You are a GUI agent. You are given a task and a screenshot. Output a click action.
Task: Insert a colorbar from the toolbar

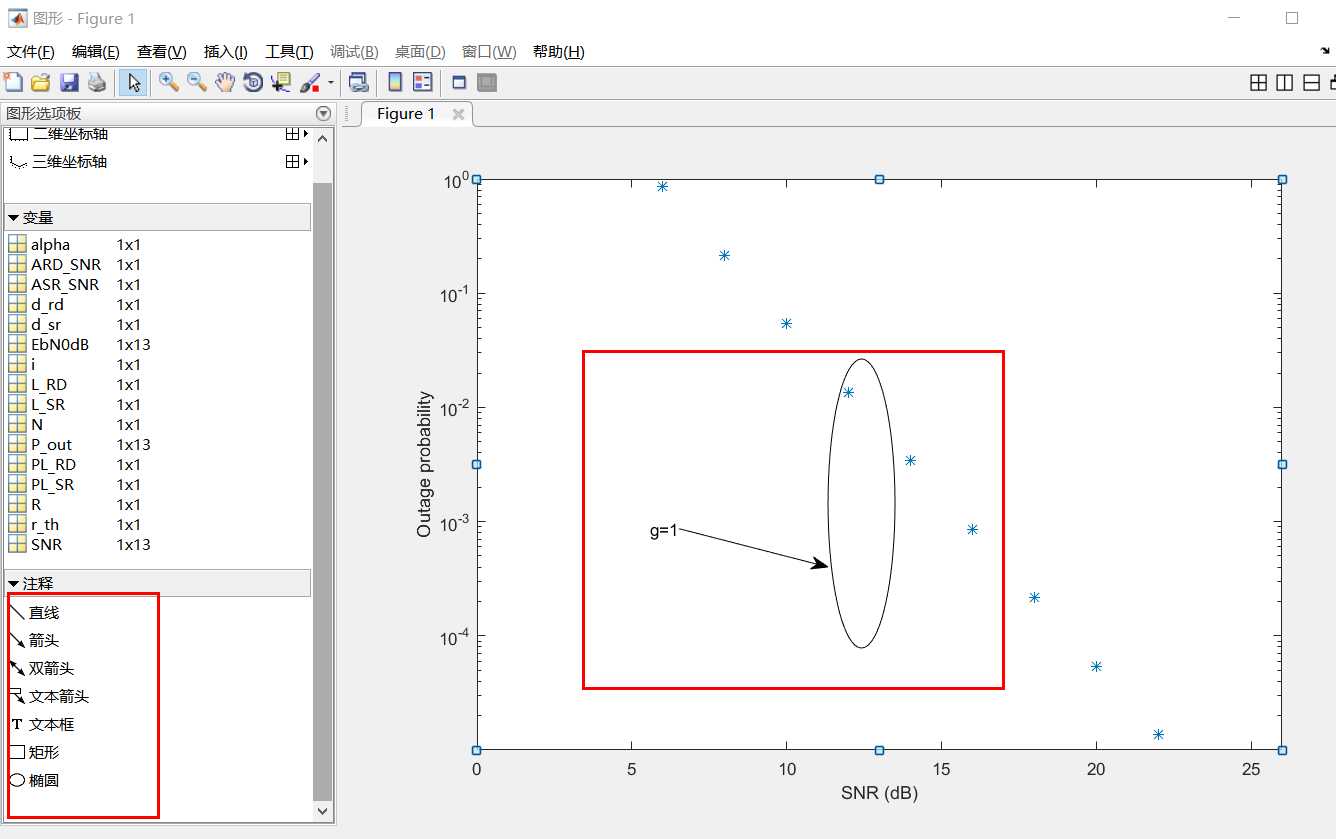395,83
